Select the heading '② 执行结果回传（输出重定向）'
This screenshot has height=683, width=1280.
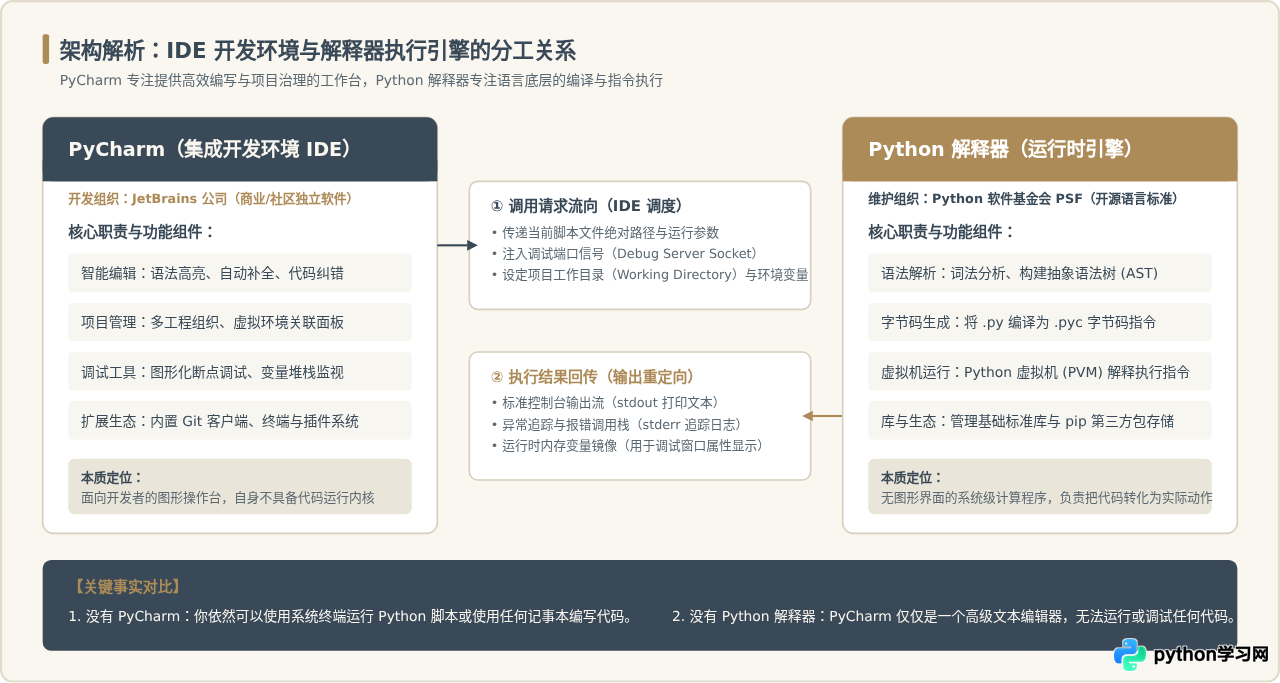click(x=593, y=377)
